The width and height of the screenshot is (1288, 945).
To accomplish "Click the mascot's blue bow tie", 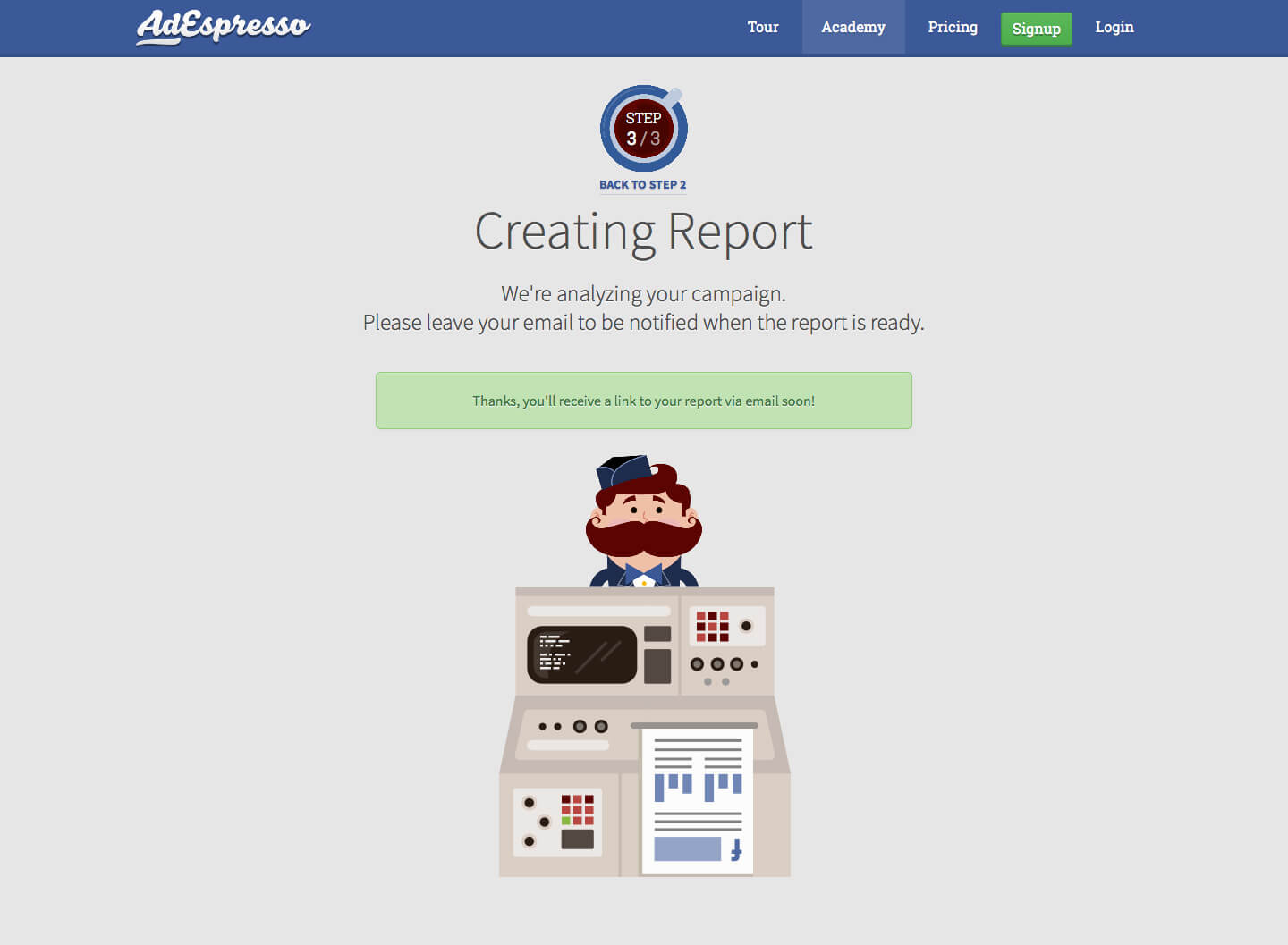I will click(644, 573).
